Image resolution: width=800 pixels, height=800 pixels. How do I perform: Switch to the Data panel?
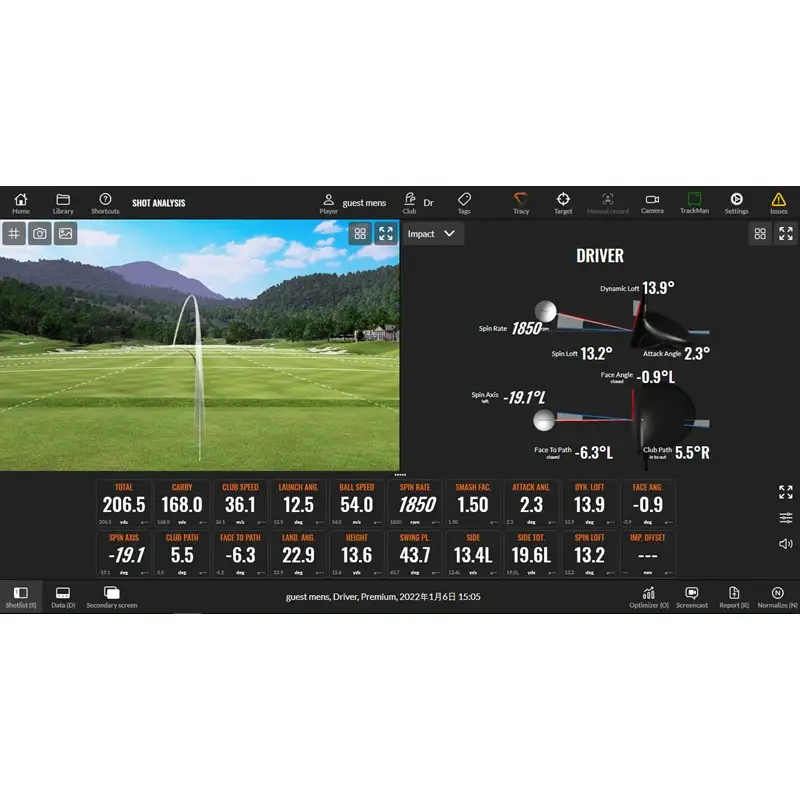(63, 597)
